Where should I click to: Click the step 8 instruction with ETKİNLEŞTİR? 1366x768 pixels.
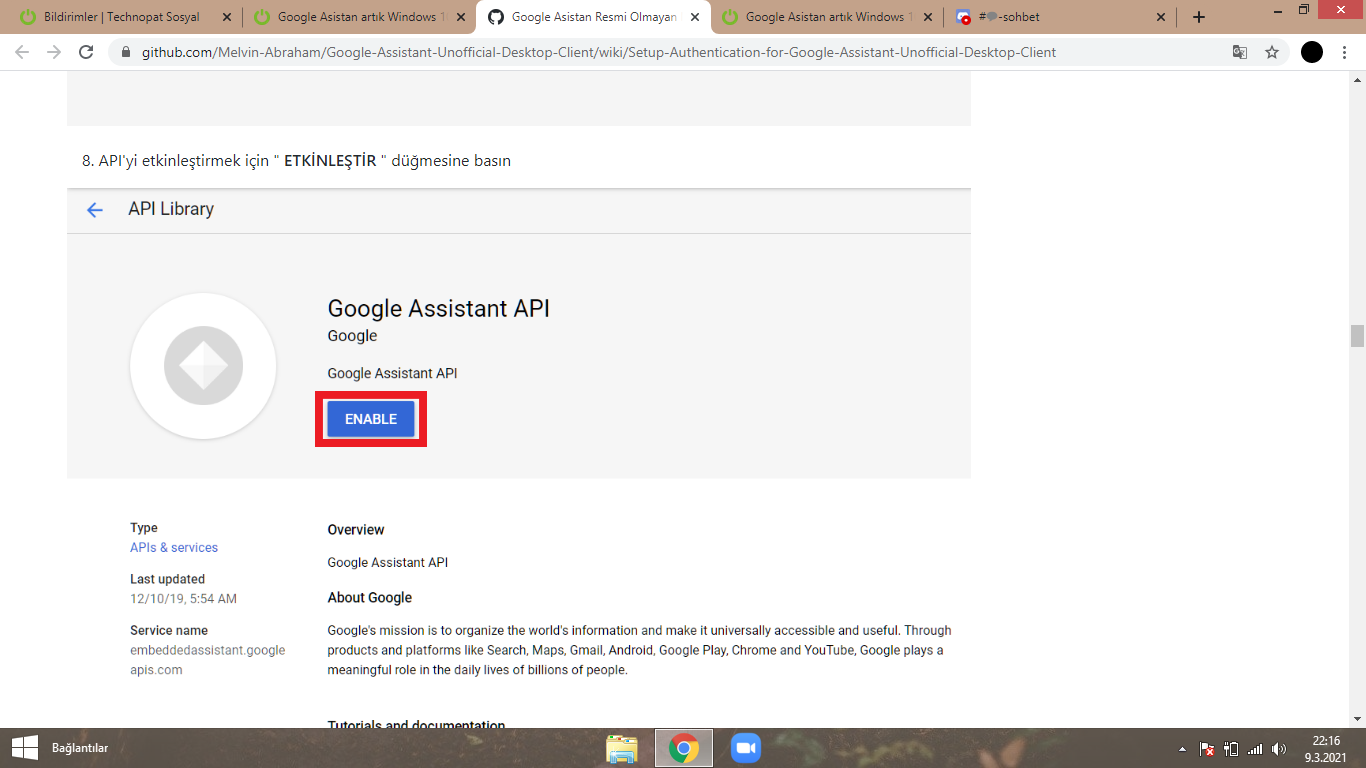pyautogui.click(x=296, y=161)
